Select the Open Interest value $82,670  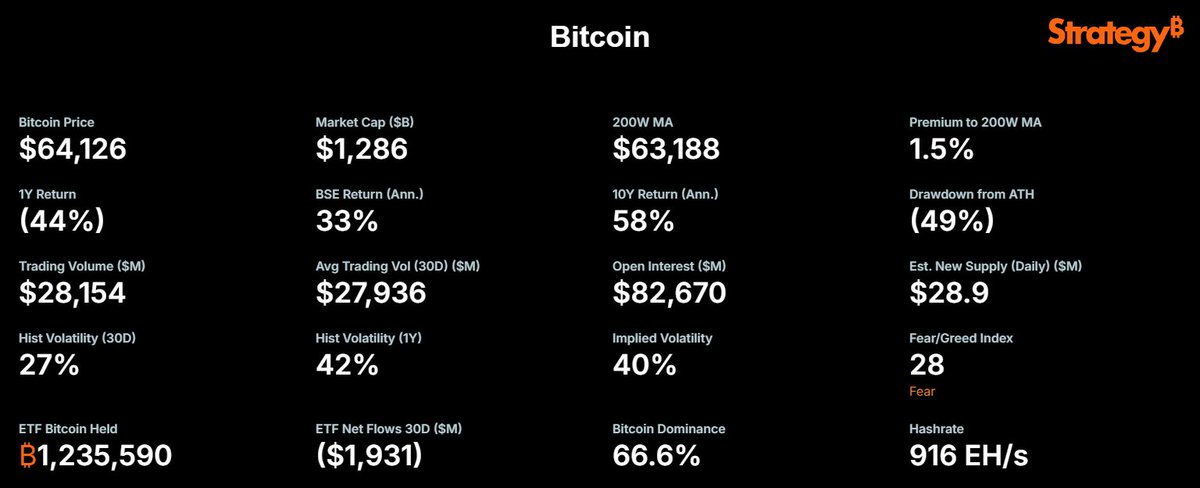pos(669,293)
